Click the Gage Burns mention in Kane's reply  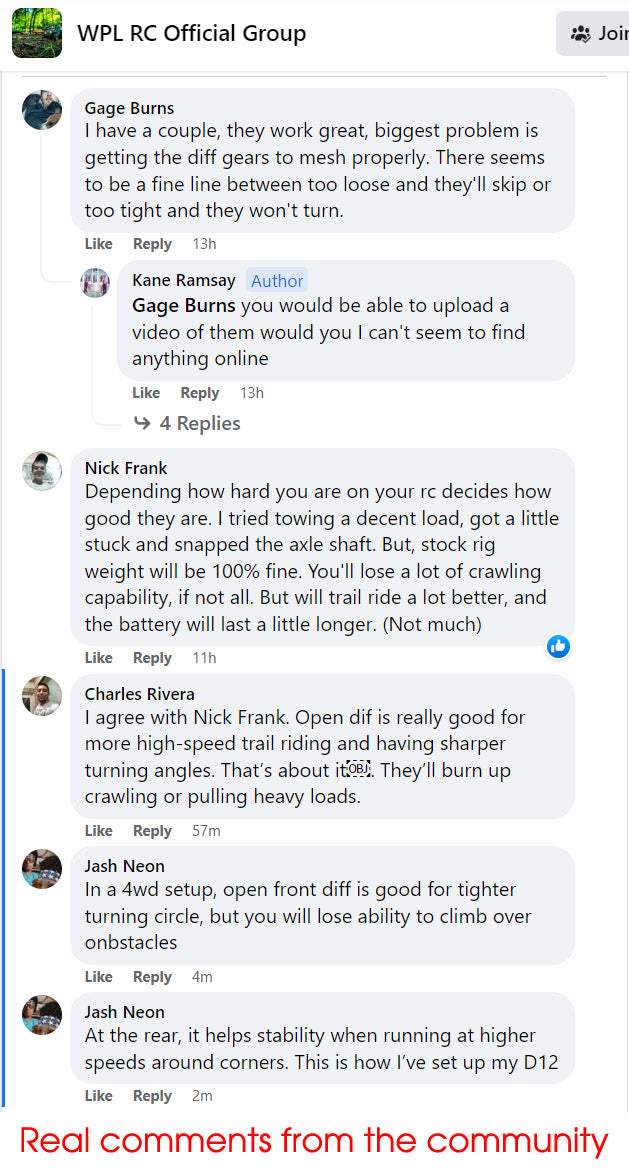click(x=183, y=306)
